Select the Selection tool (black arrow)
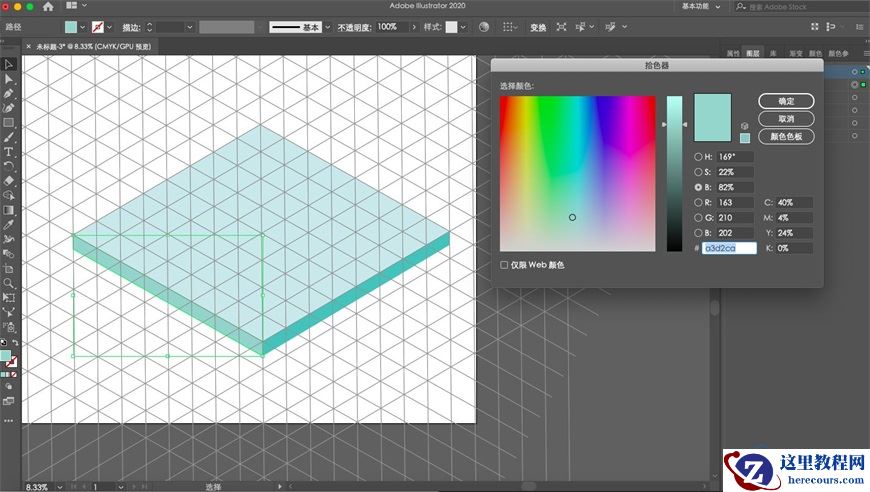The width and height of the screenshot is (870, 492). click(x=8, y=64)
